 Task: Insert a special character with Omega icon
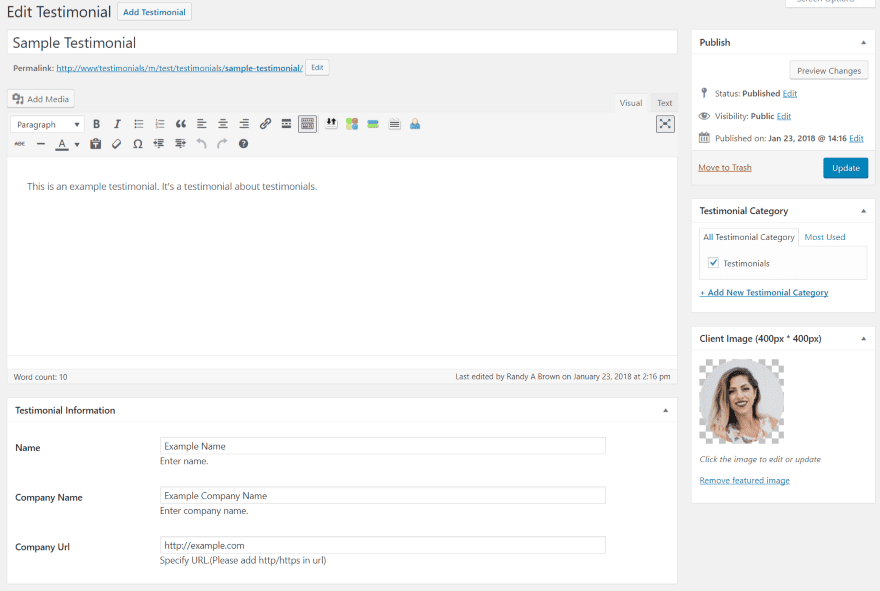pos(138,144)
